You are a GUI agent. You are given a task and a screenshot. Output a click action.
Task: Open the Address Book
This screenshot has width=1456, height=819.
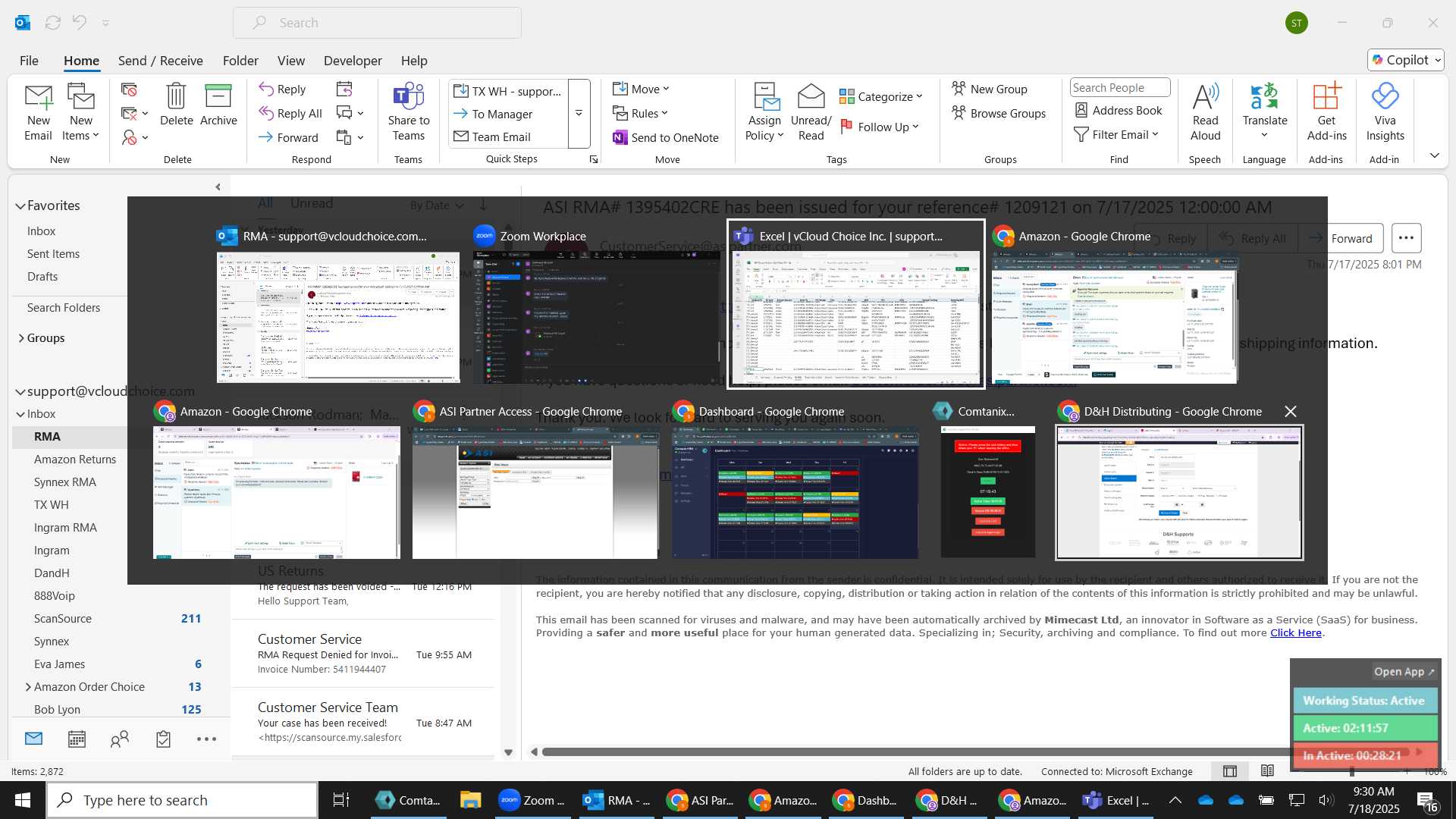[1118, 110]
